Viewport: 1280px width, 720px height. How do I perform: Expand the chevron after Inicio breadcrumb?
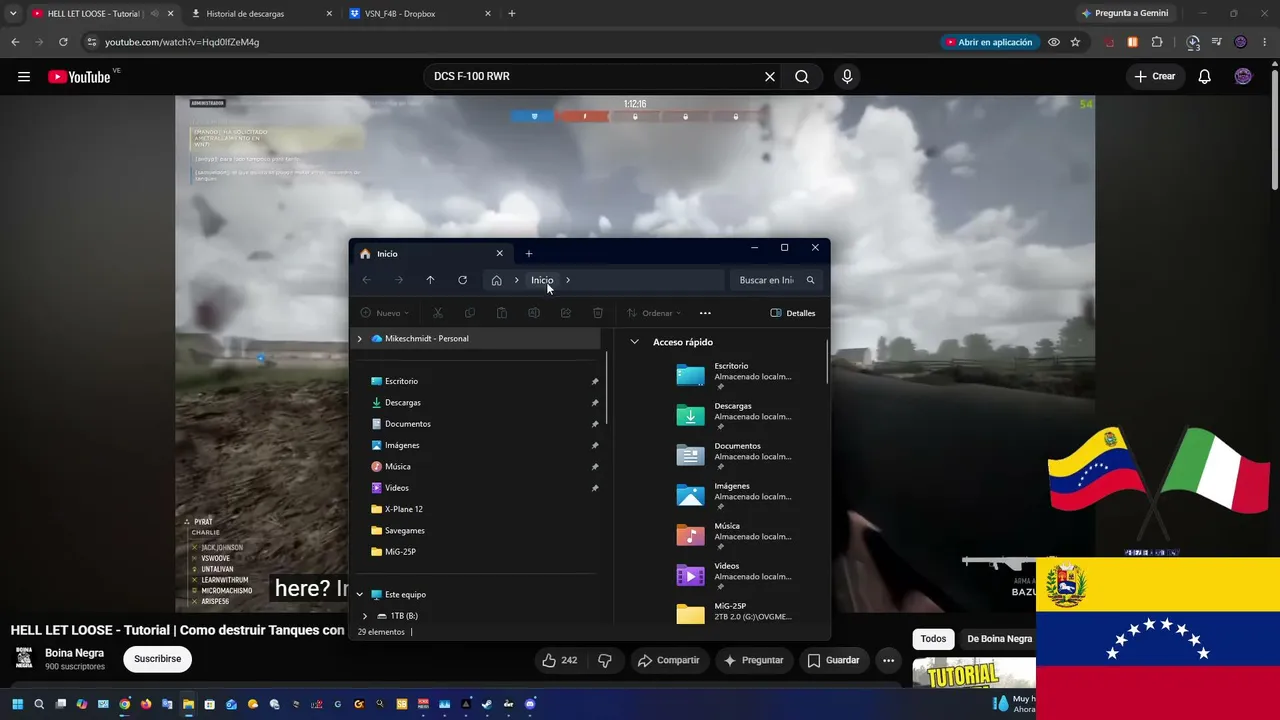(x=568, y=280)
